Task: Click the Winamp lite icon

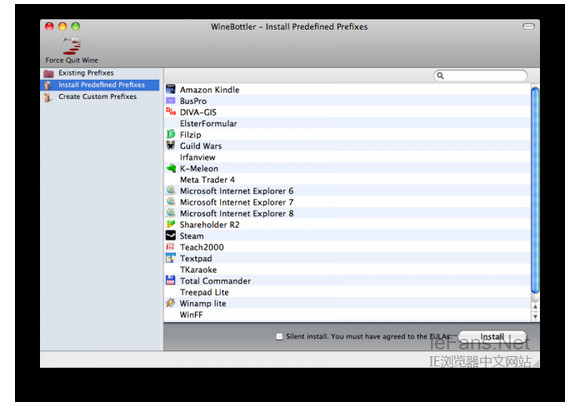Action: point(171,303)
